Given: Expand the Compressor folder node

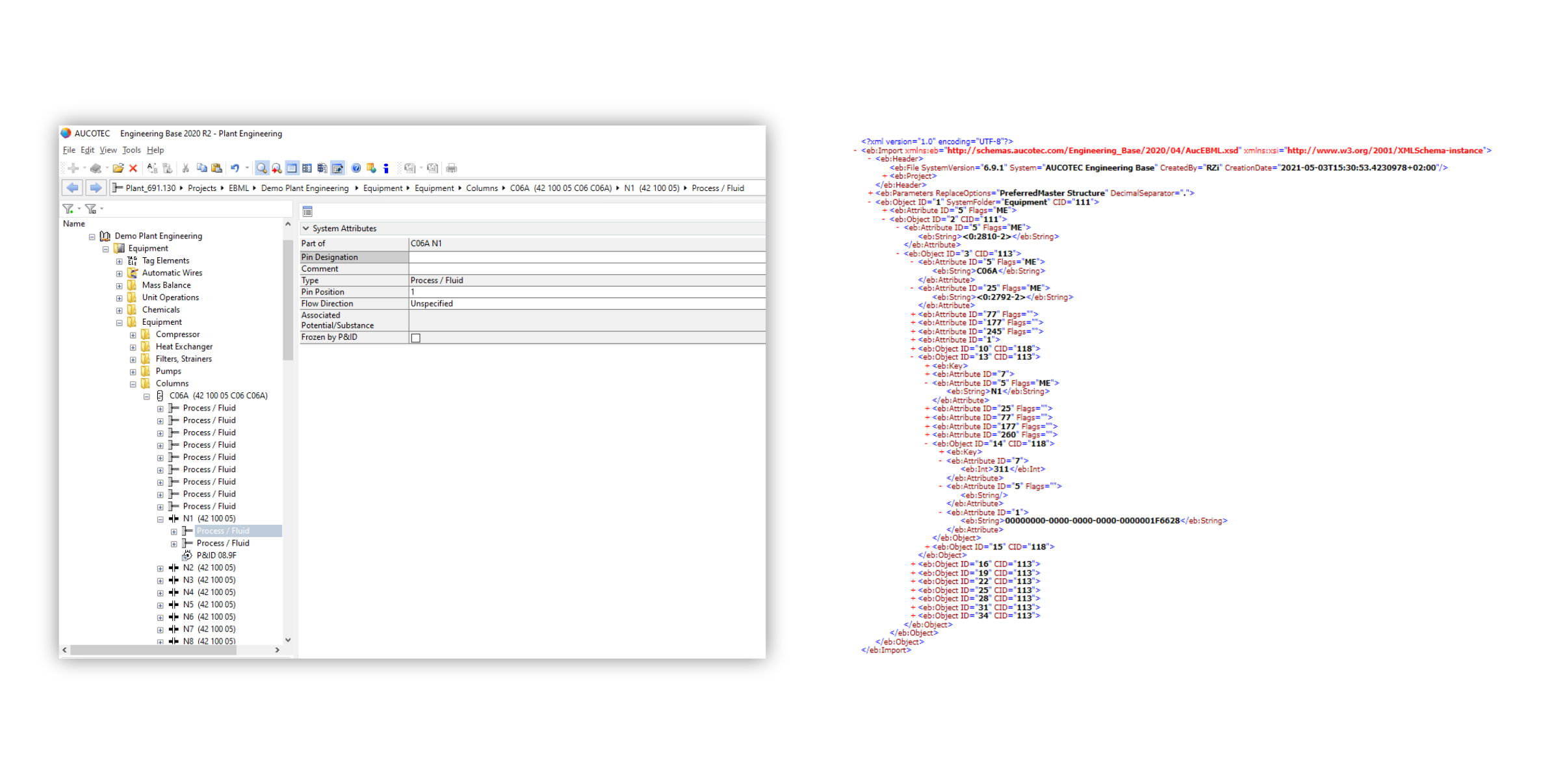Looking at the screenshot, I should tap(133, 335).
